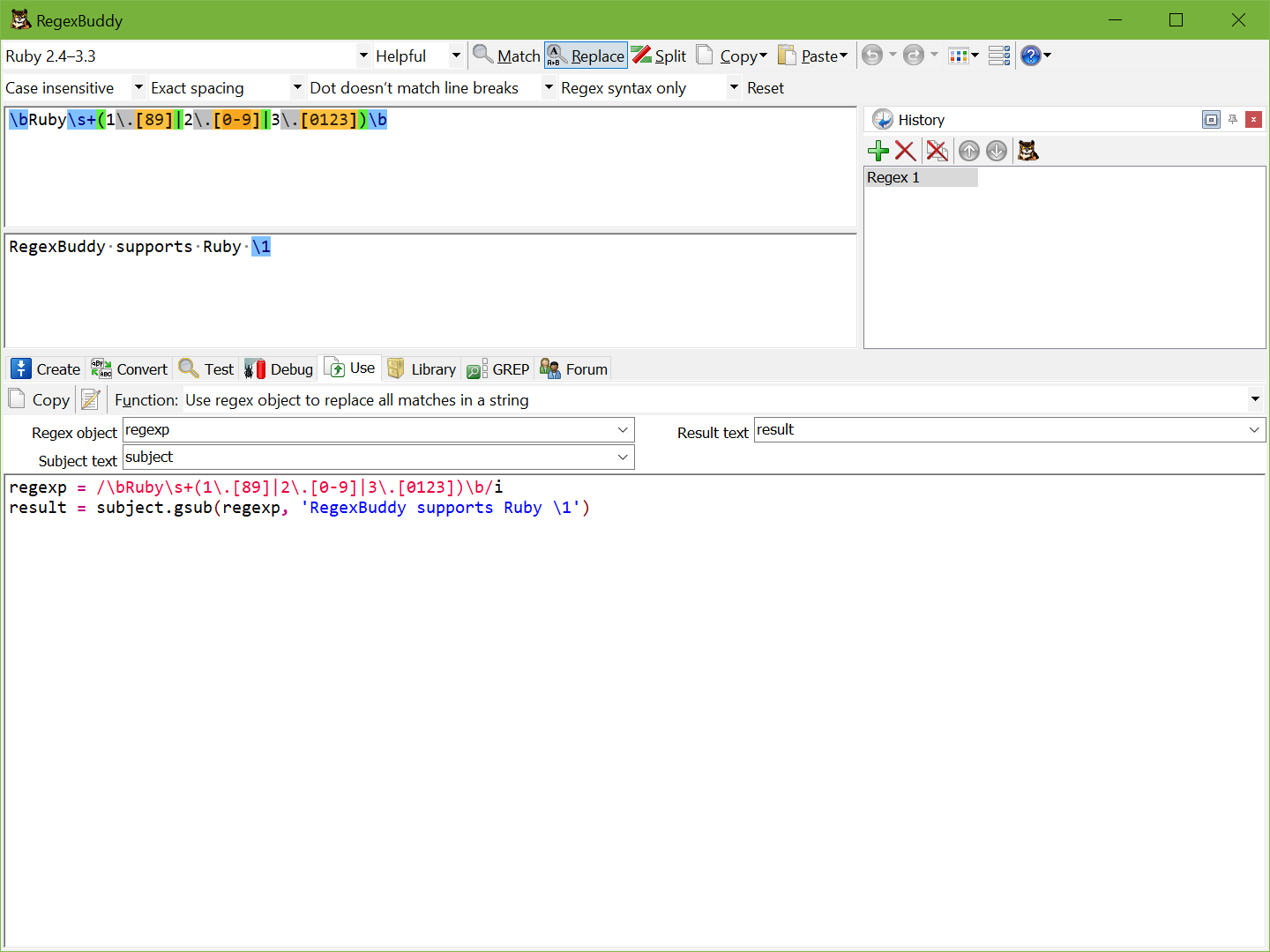This screenshot has width=1270, height=952.
Task: Toggle the Exact spacing option
Action: (x=198, y=88)
